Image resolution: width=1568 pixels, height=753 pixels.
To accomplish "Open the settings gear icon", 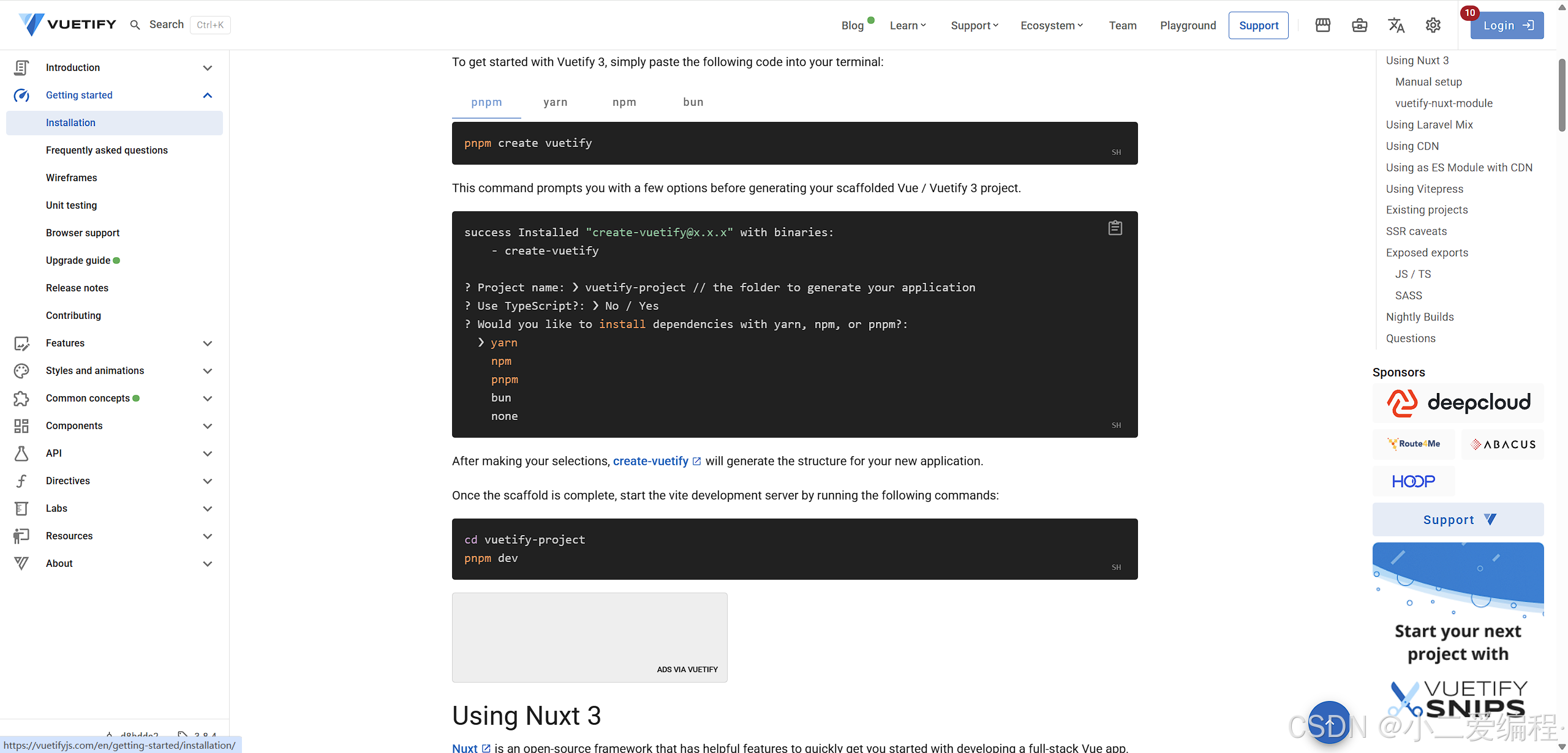I will click(1433, 25).
